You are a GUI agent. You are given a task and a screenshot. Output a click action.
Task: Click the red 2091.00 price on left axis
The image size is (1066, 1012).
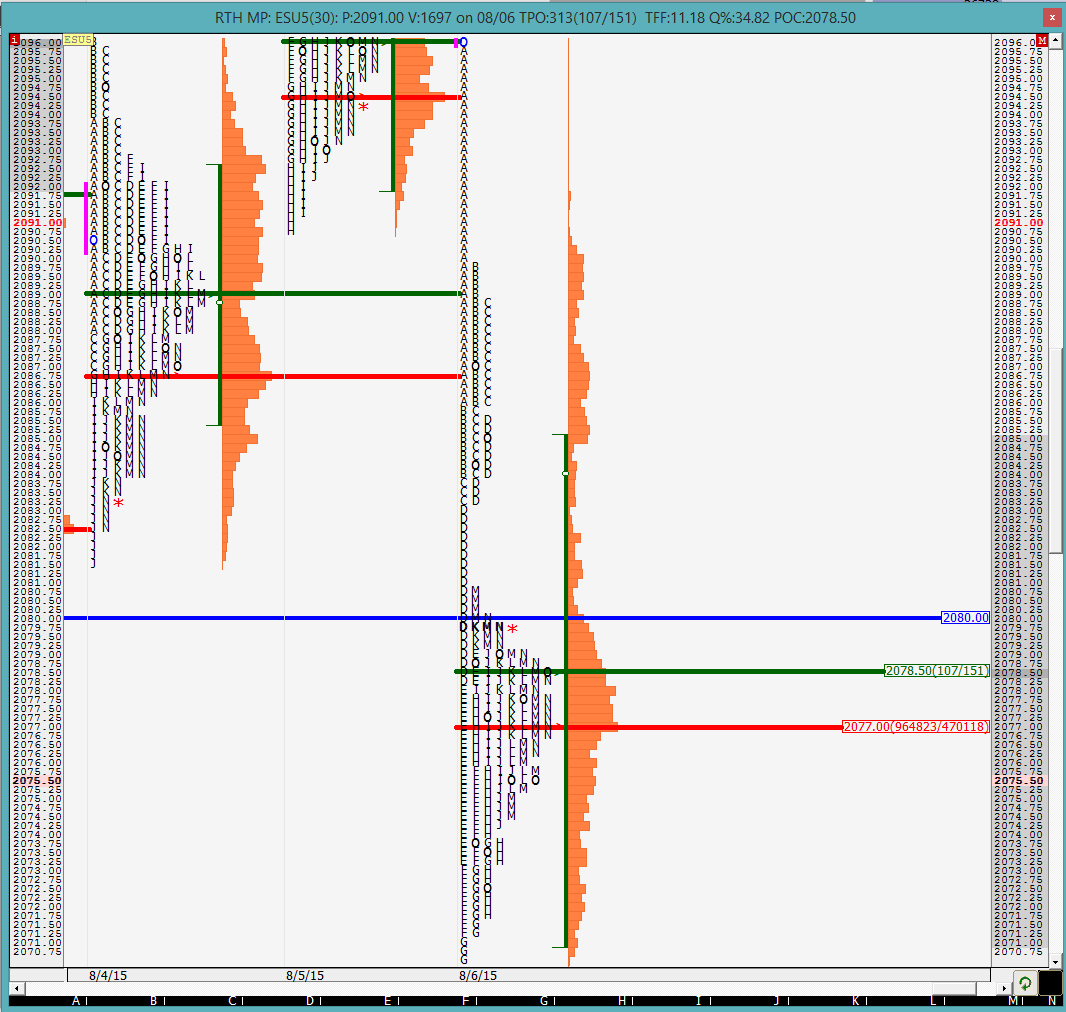37,223
